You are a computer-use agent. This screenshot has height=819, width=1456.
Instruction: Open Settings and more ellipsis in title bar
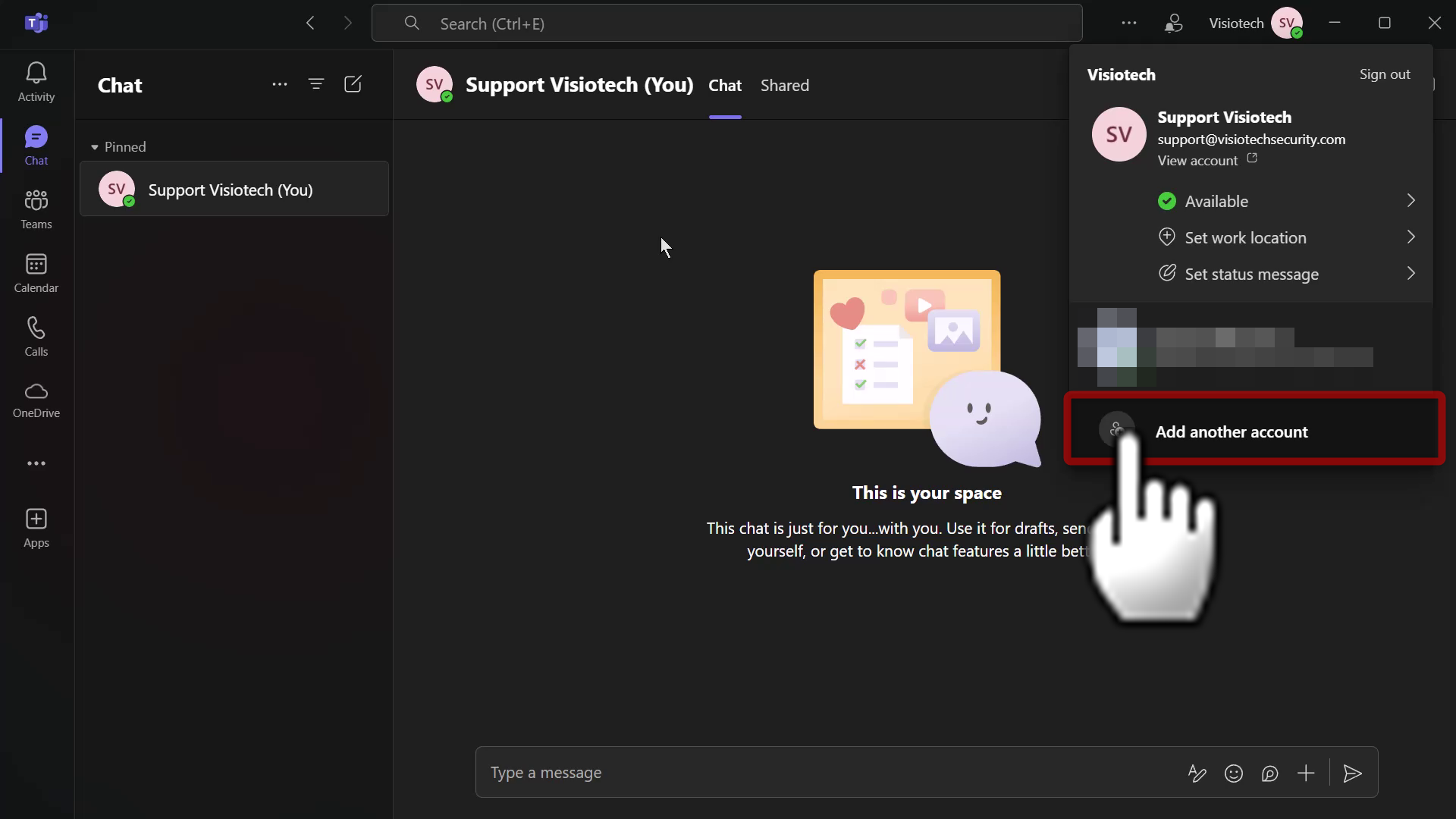[x=1129, y=23]
